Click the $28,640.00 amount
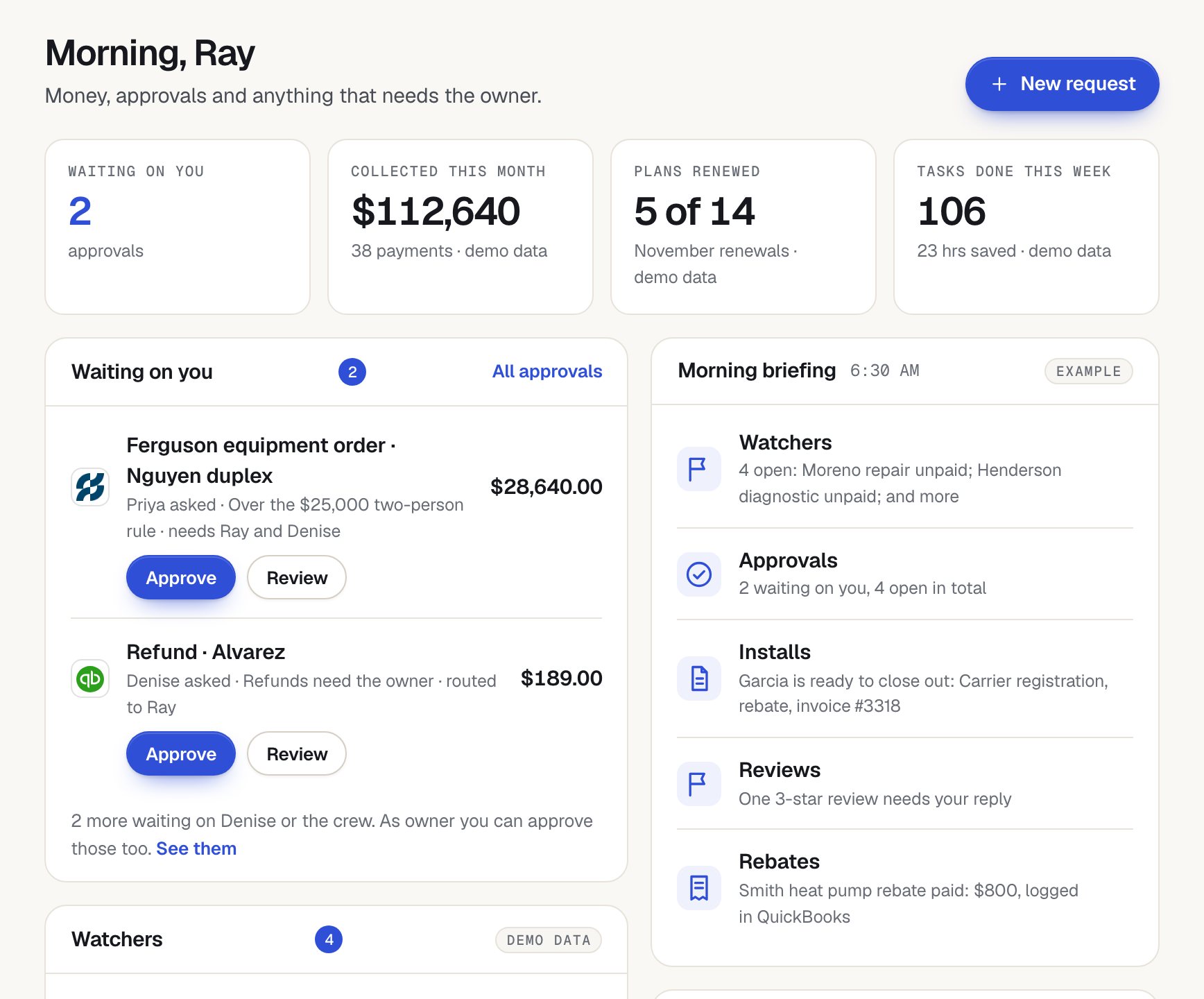Image resolution: width=1204 pixels, height=999 pixels. [x=547, y=486]
